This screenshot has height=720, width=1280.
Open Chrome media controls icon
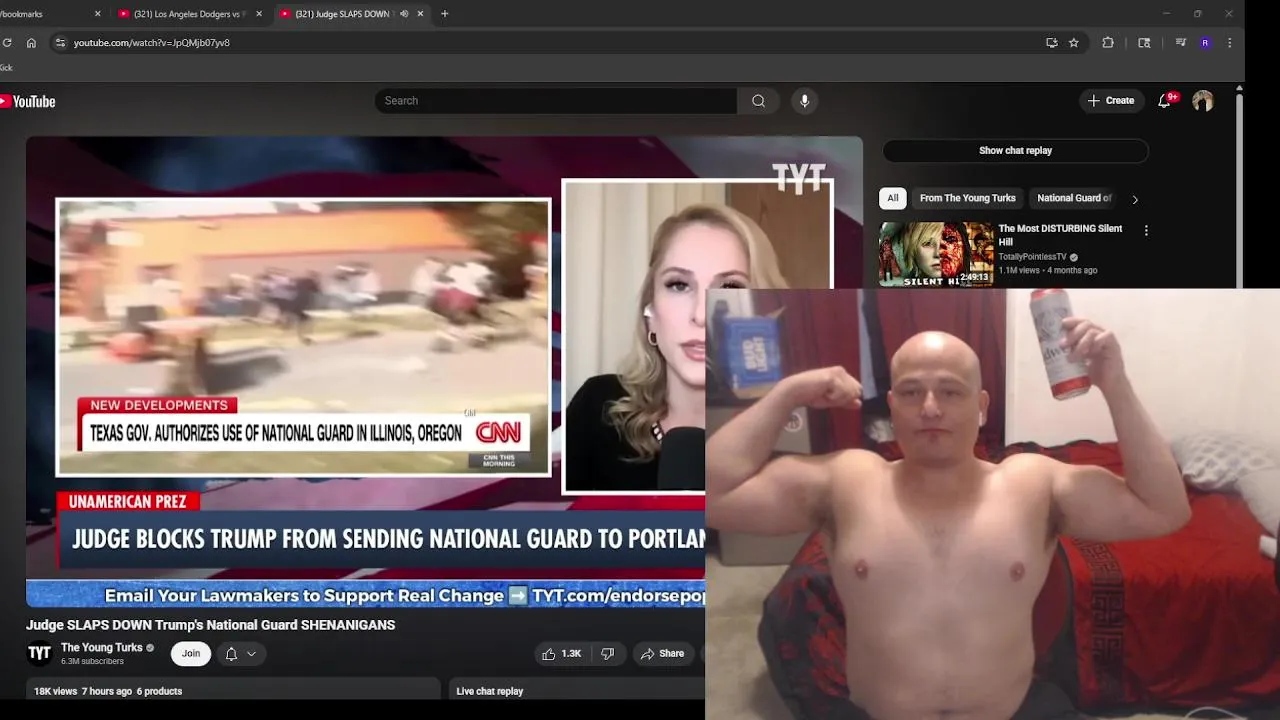coord(1181,43)
